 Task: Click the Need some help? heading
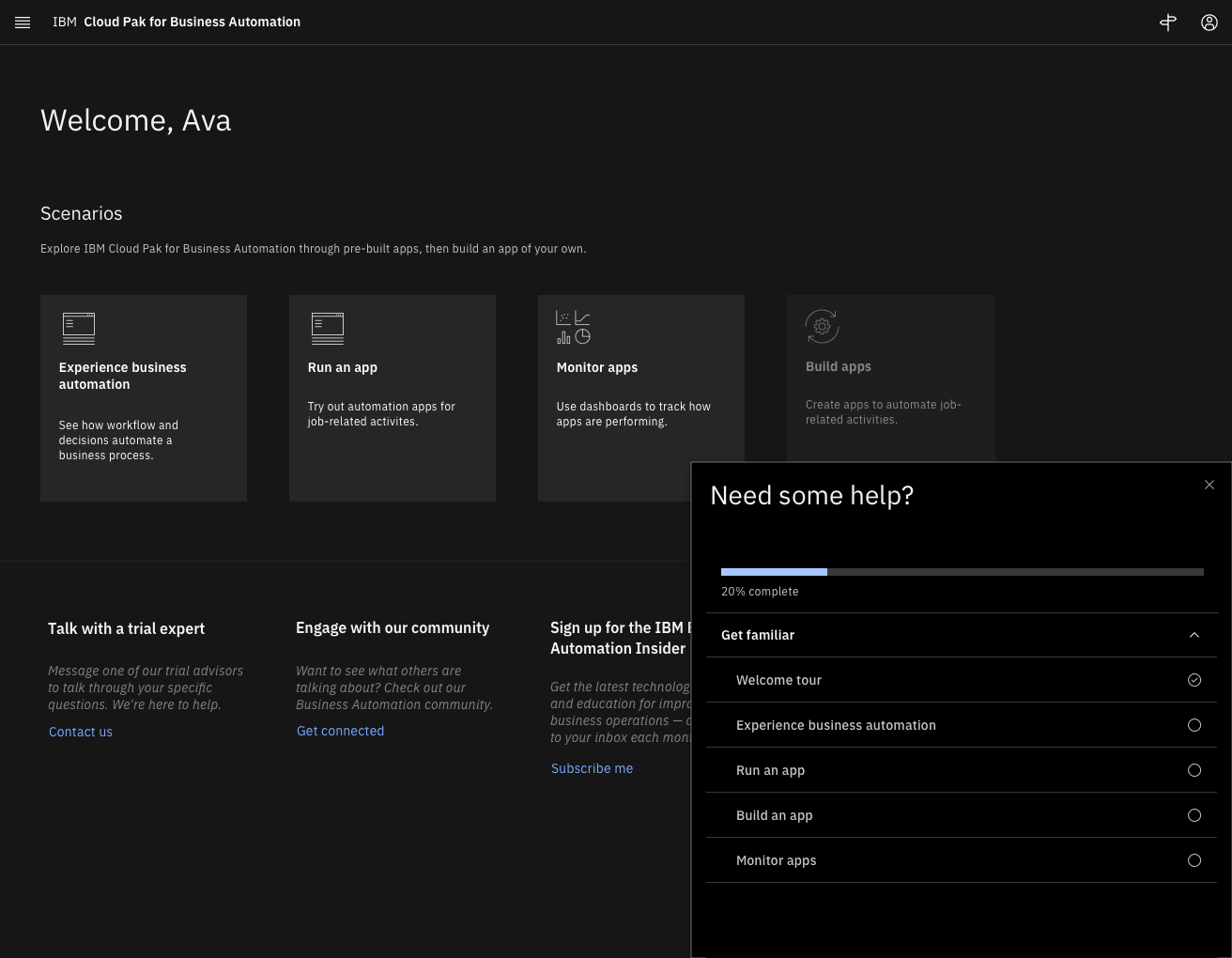[812, 495]
